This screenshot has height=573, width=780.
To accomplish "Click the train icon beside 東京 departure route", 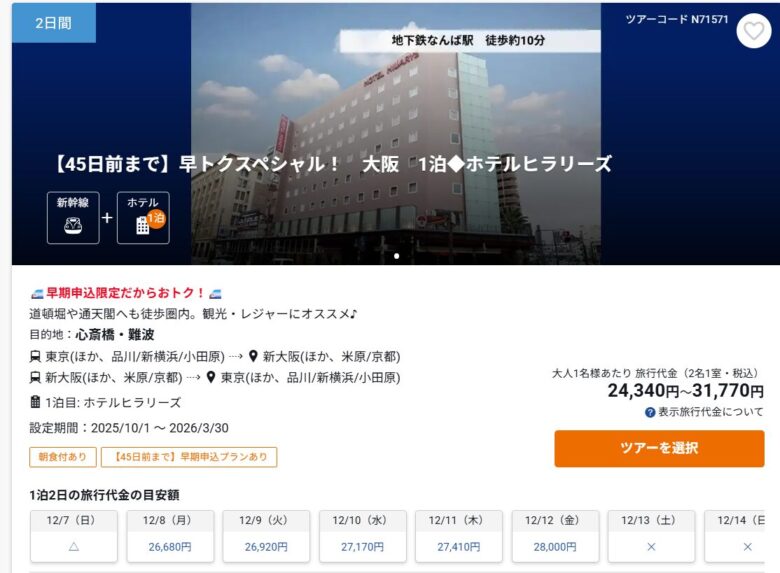I will click(x=35, y=357).
